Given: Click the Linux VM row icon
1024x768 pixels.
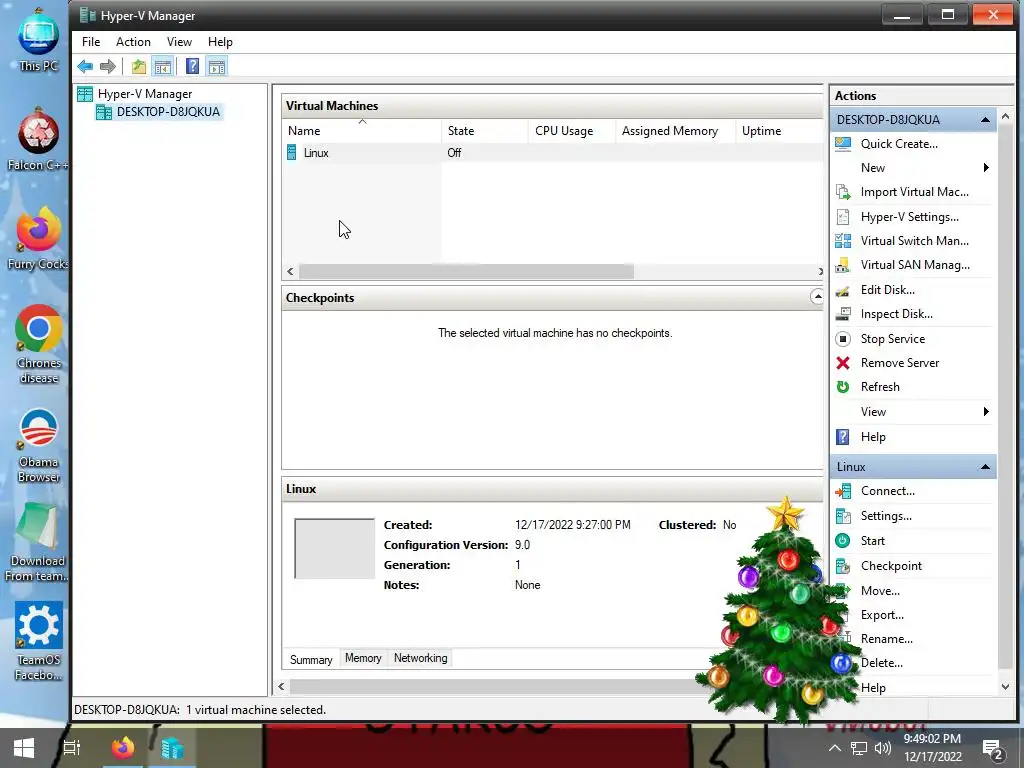Looking at the screenshot, I should coord(292,153).
